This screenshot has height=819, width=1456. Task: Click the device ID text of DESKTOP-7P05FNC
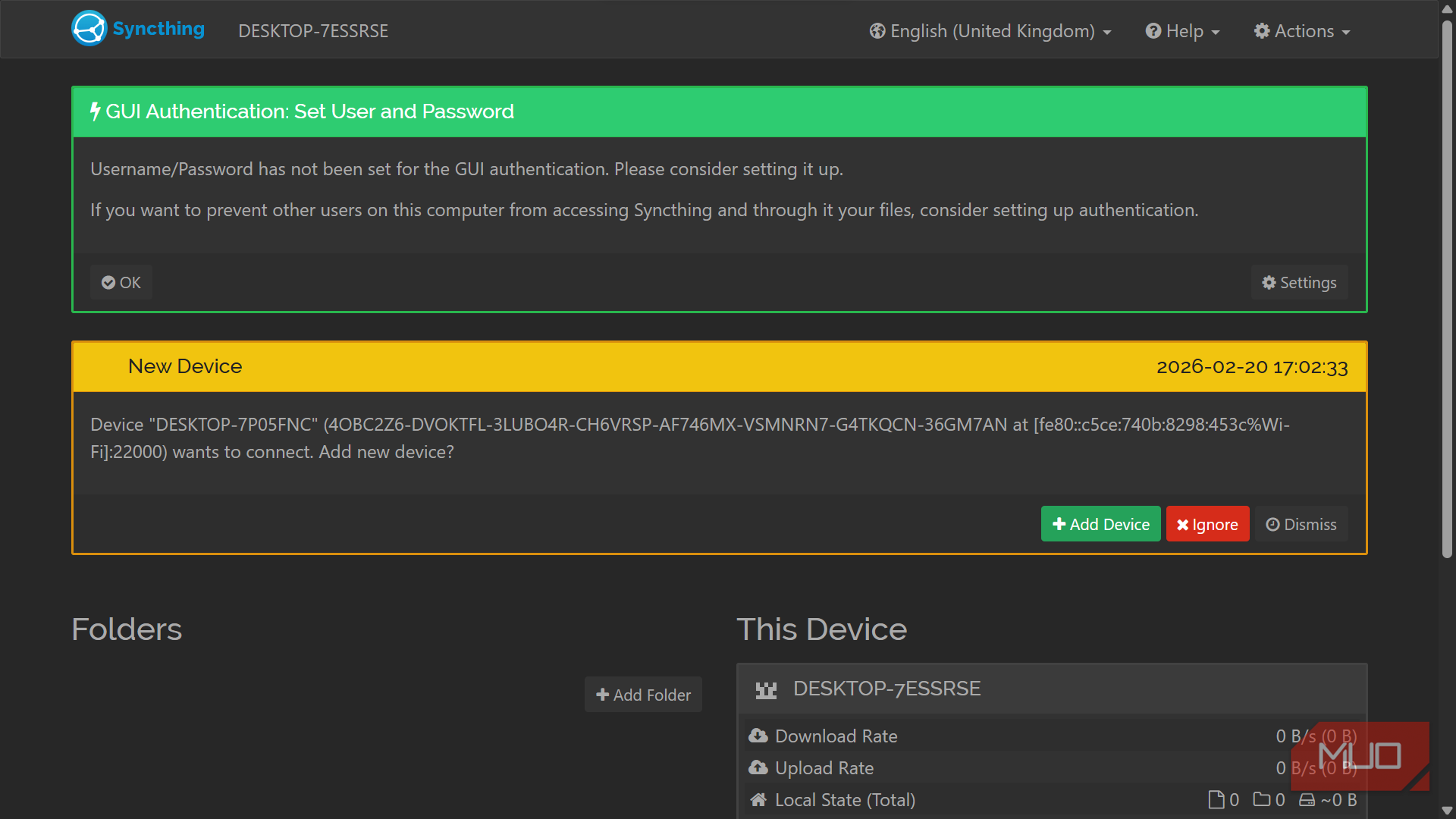(x=668, y=425)
